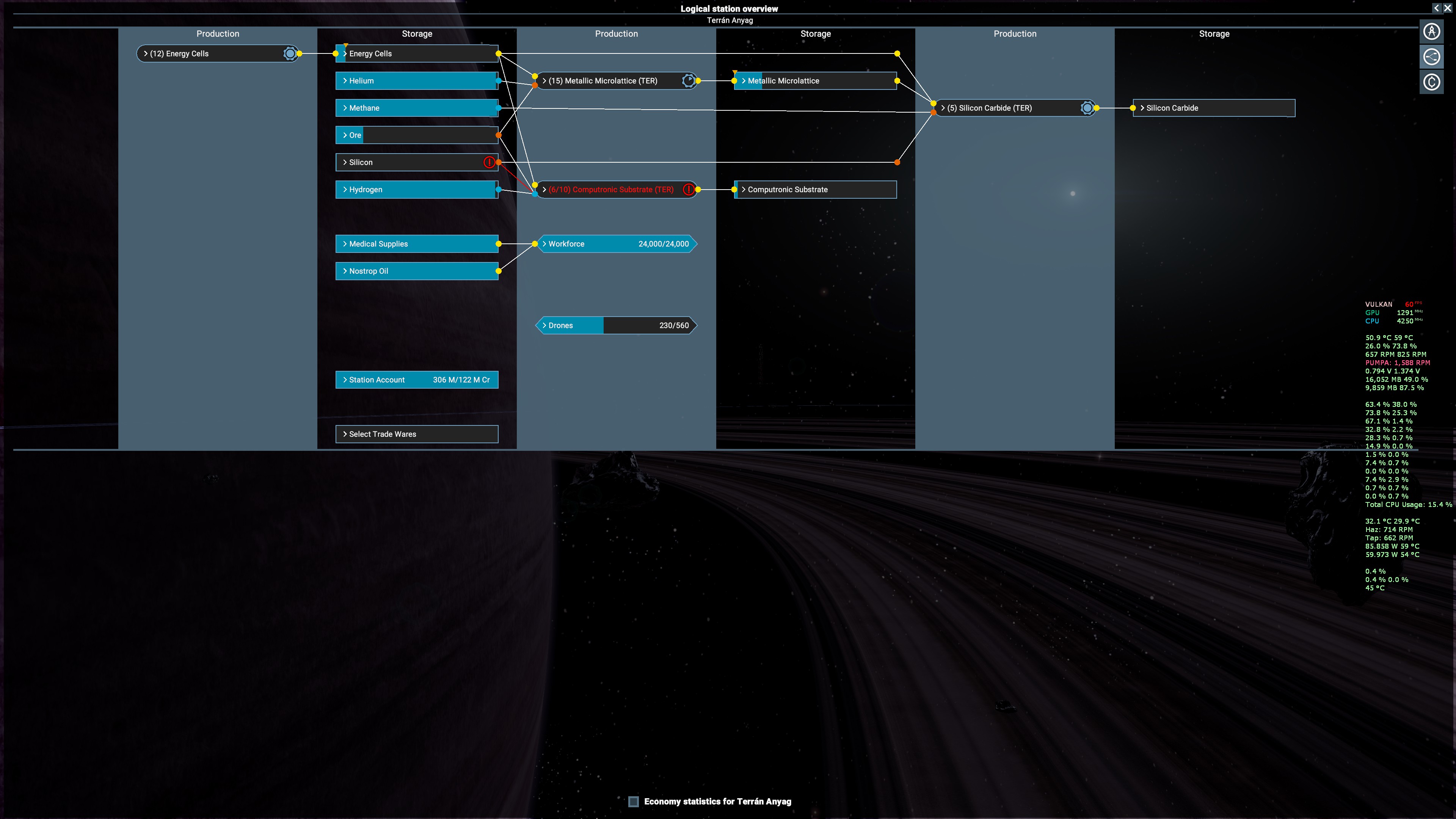
Task: Click the red warning icon on Silicon storage
Action: [489, 162]
